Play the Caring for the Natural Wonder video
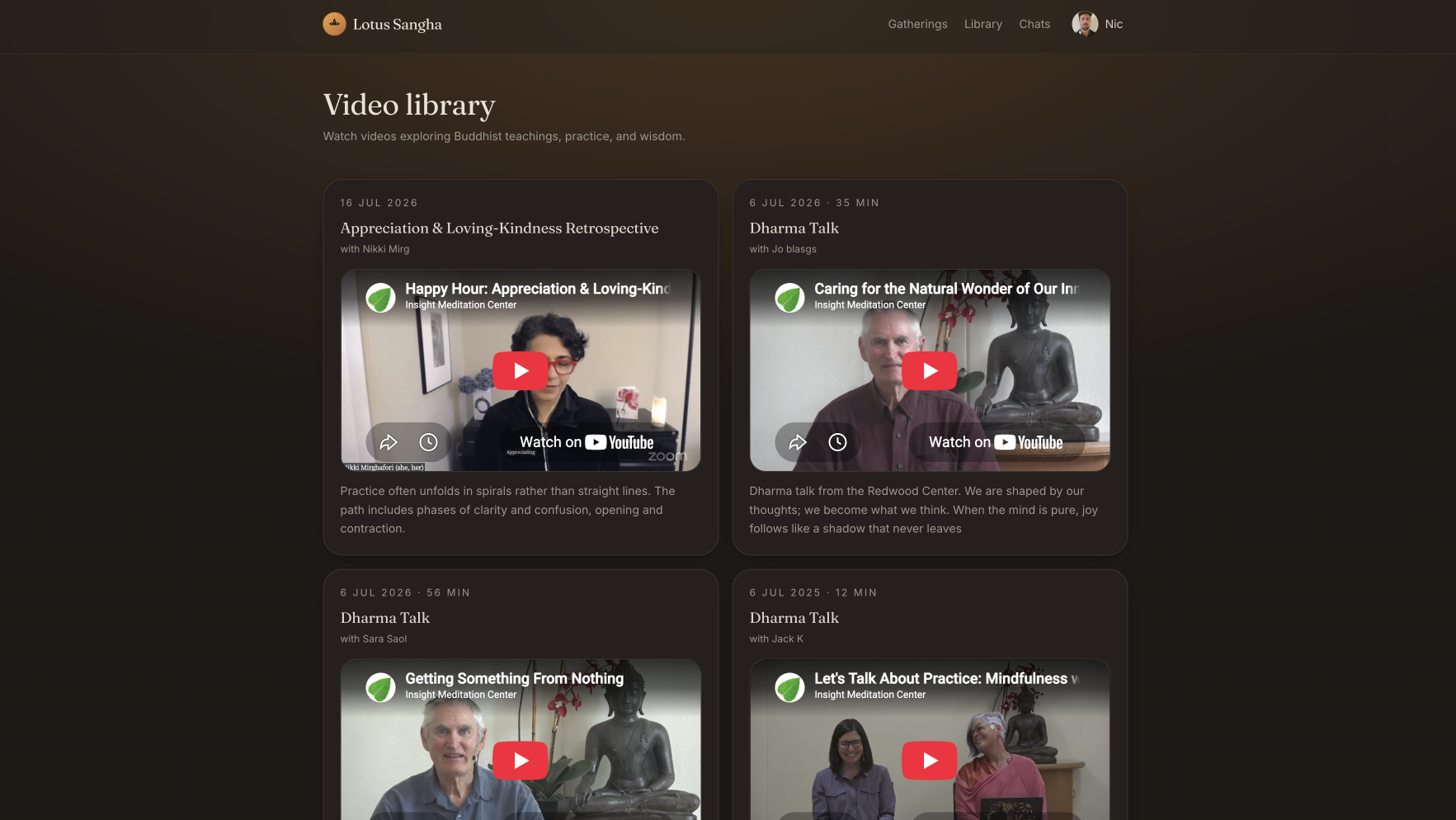 pos(930,371)
